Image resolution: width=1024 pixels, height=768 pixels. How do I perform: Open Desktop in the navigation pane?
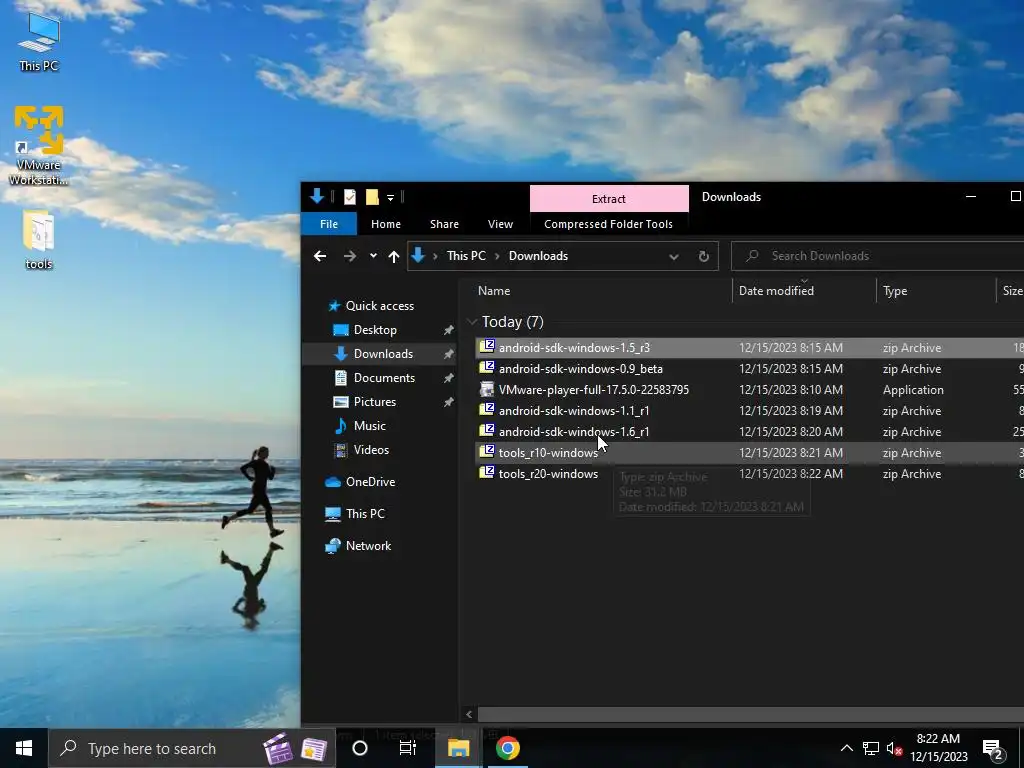point(375,330)
